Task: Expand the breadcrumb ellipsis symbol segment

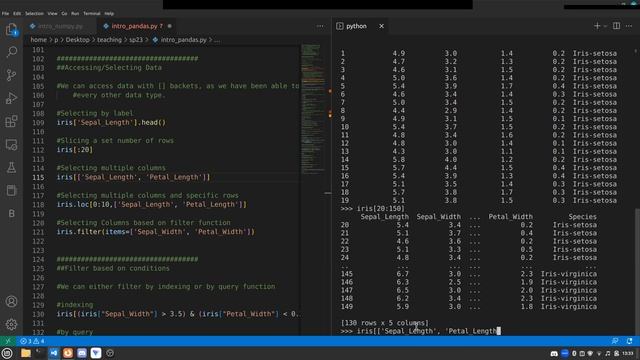Action: 217,40
